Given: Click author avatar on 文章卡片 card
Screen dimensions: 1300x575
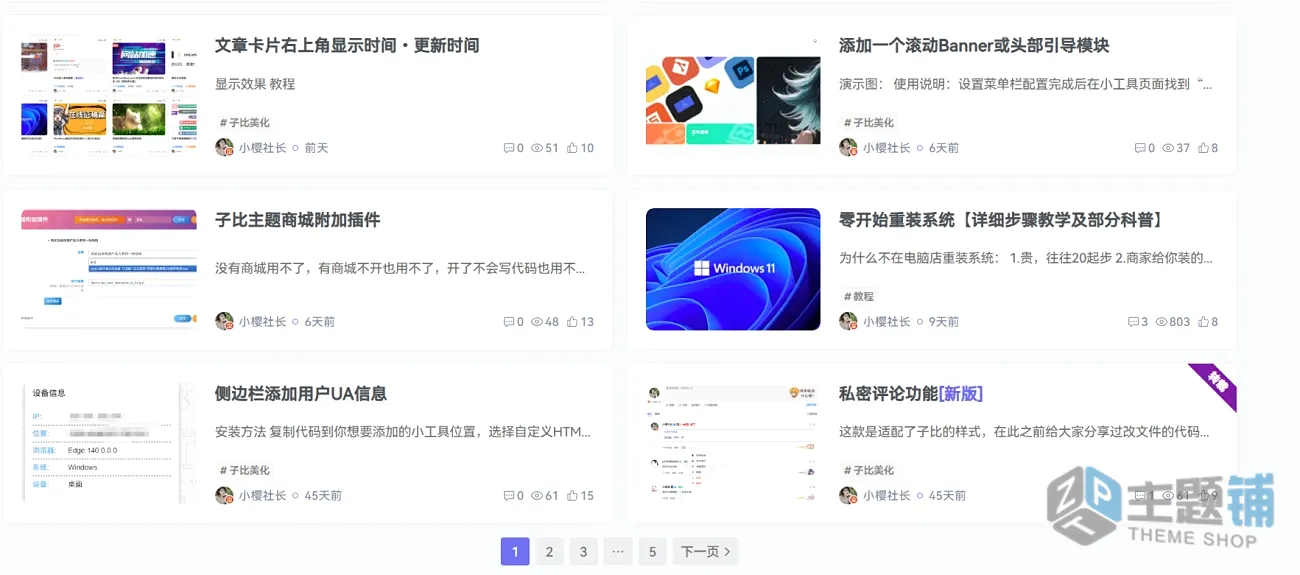Looking at the screenshot, I should [x=224, y=147].
